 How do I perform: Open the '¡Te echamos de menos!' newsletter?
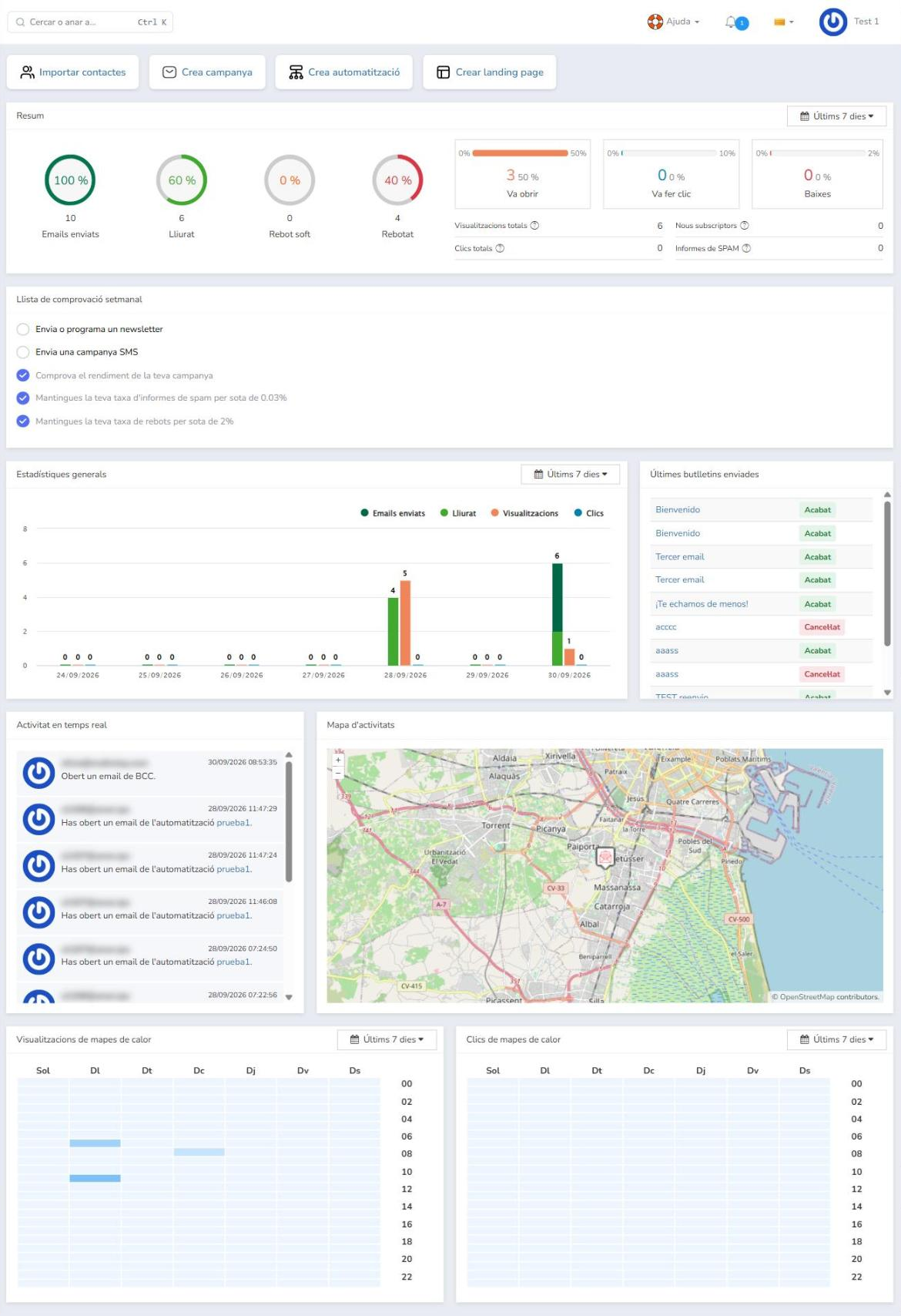click(702, 604)
